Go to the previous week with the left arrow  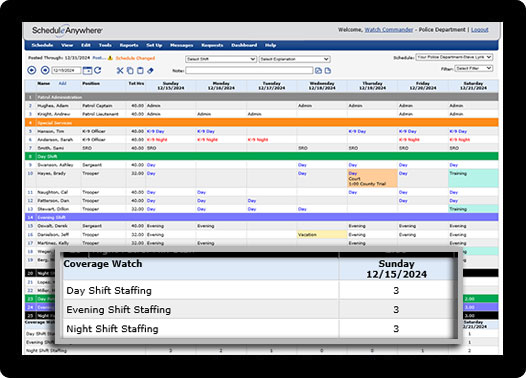coord(32,70)
